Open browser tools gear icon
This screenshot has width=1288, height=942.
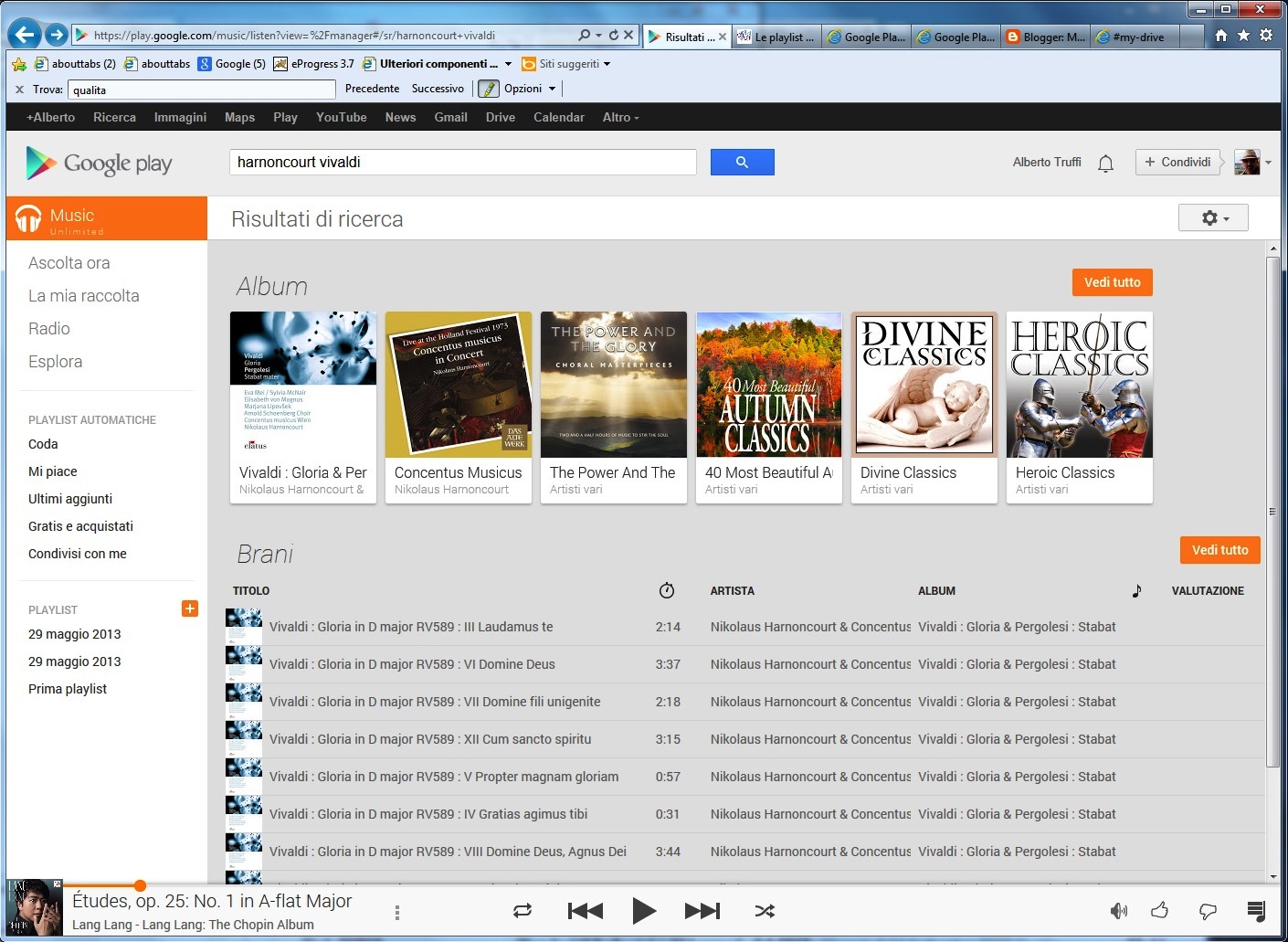click(1266, 36)
